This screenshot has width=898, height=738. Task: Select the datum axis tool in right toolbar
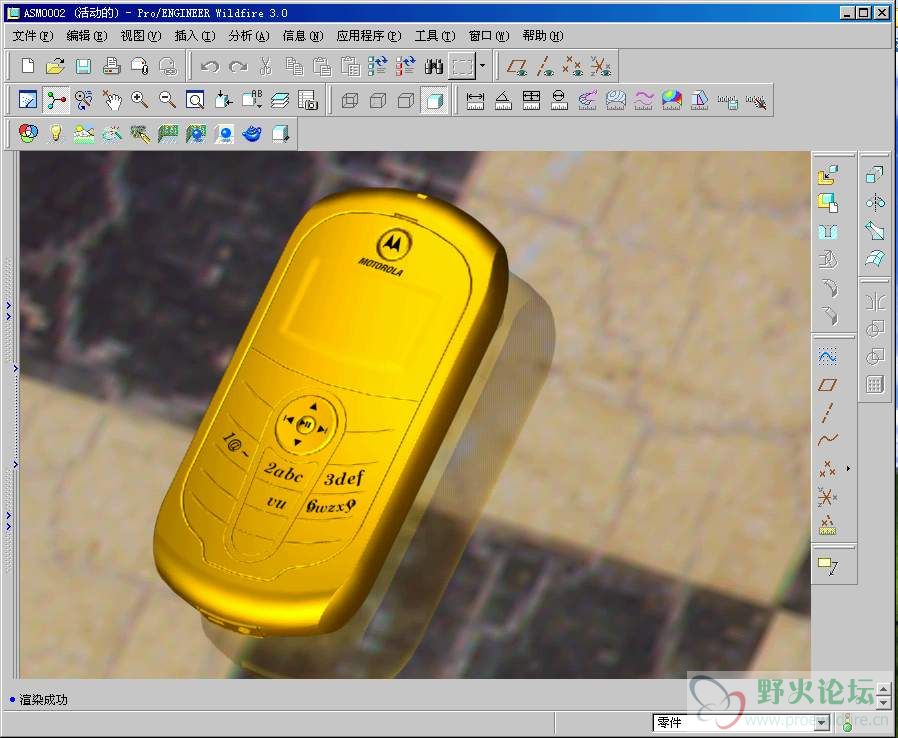tap(828, 412)
